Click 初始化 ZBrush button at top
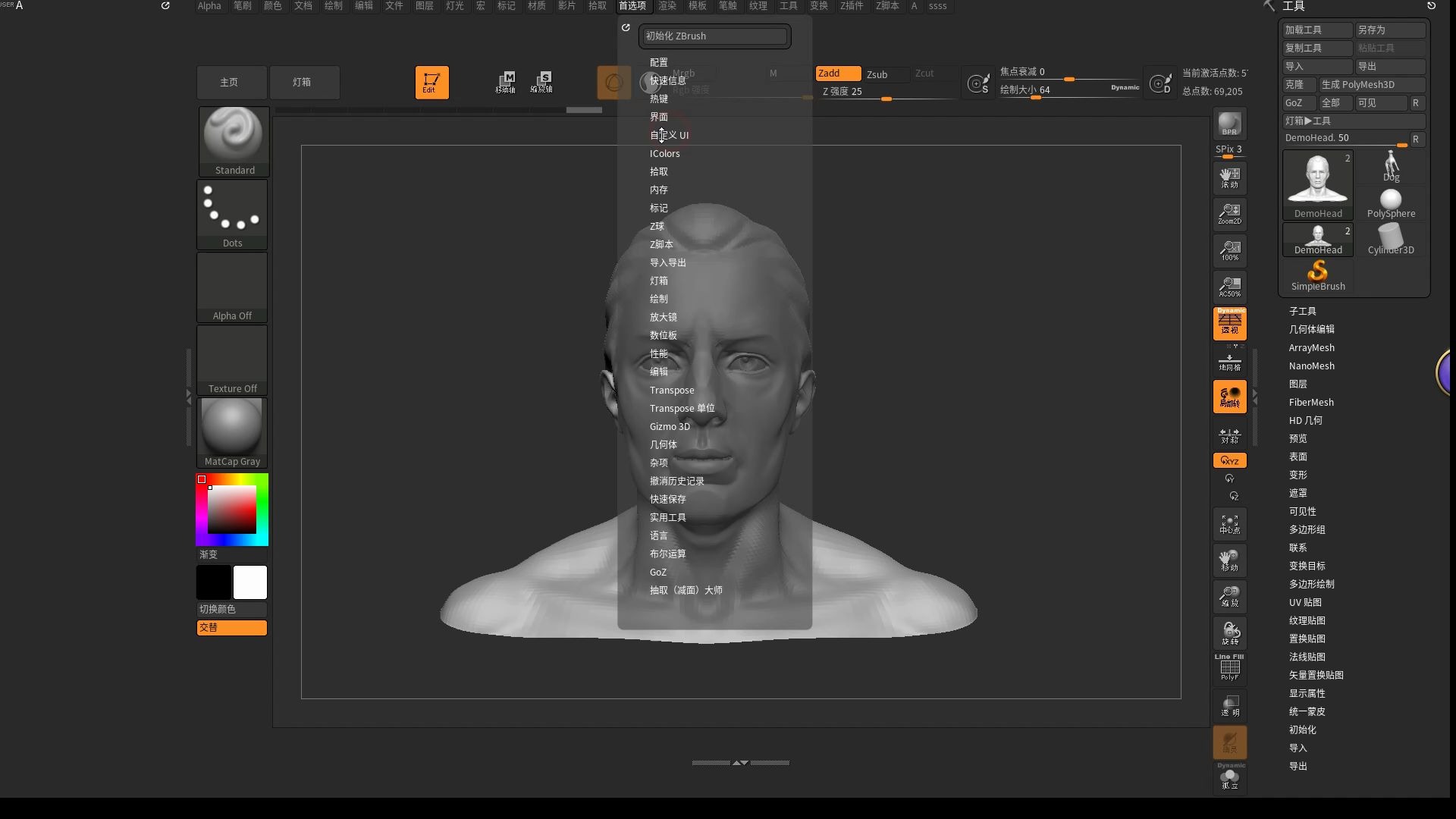The image size is (1456, 819). (x=713, y=36)
